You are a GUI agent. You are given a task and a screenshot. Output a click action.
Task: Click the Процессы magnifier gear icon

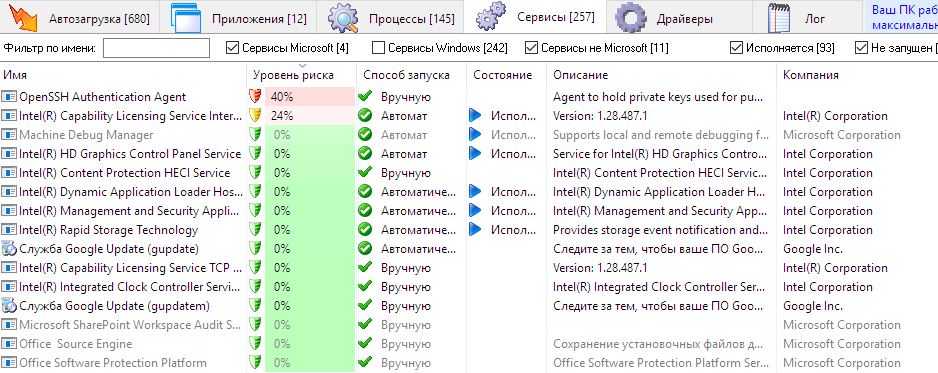click(x=343, y=18)
